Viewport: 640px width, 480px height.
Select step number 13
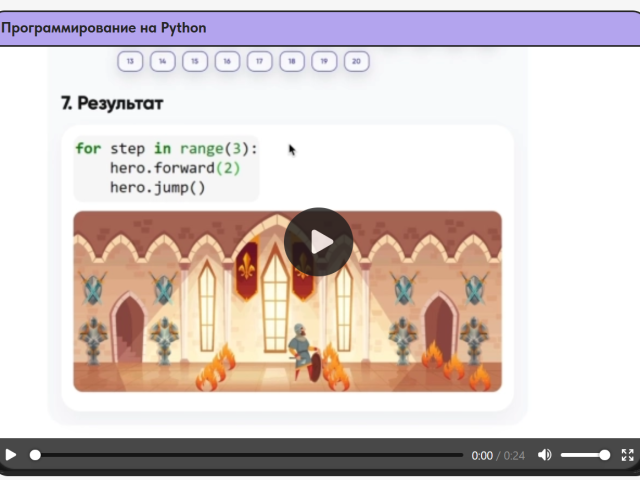point(131,62)
